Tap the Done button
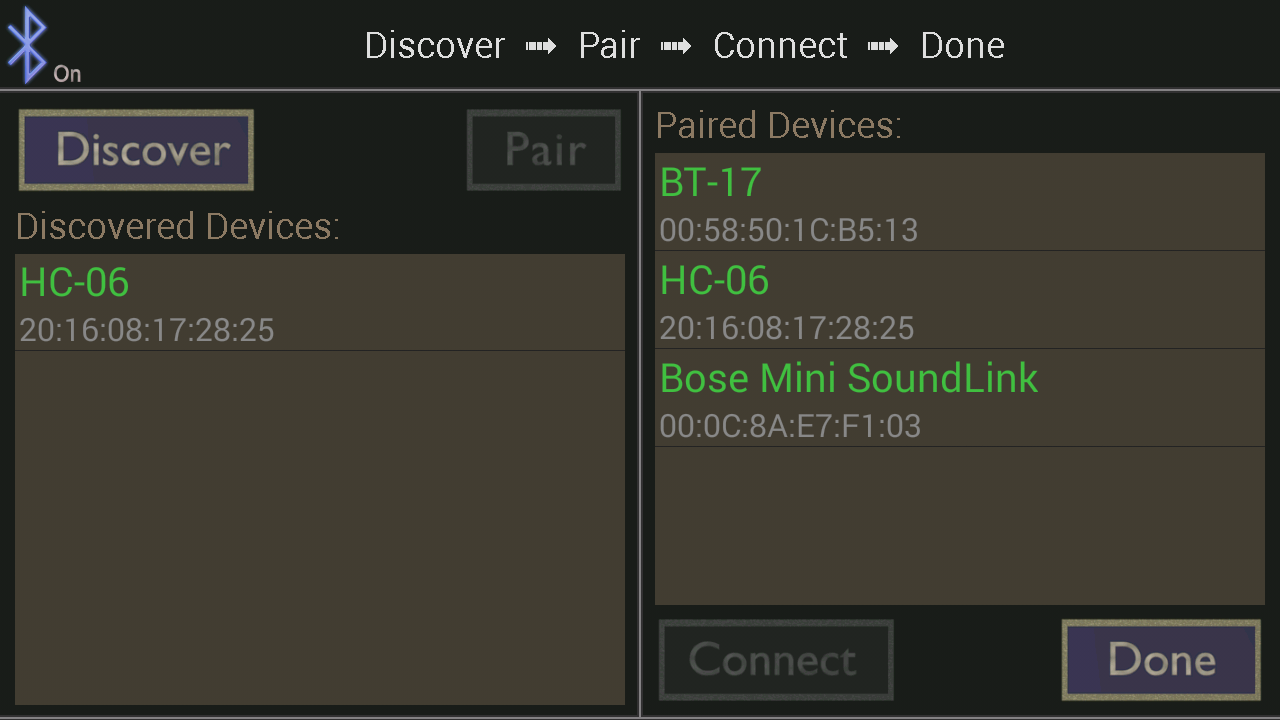 tap(1161, 660)
